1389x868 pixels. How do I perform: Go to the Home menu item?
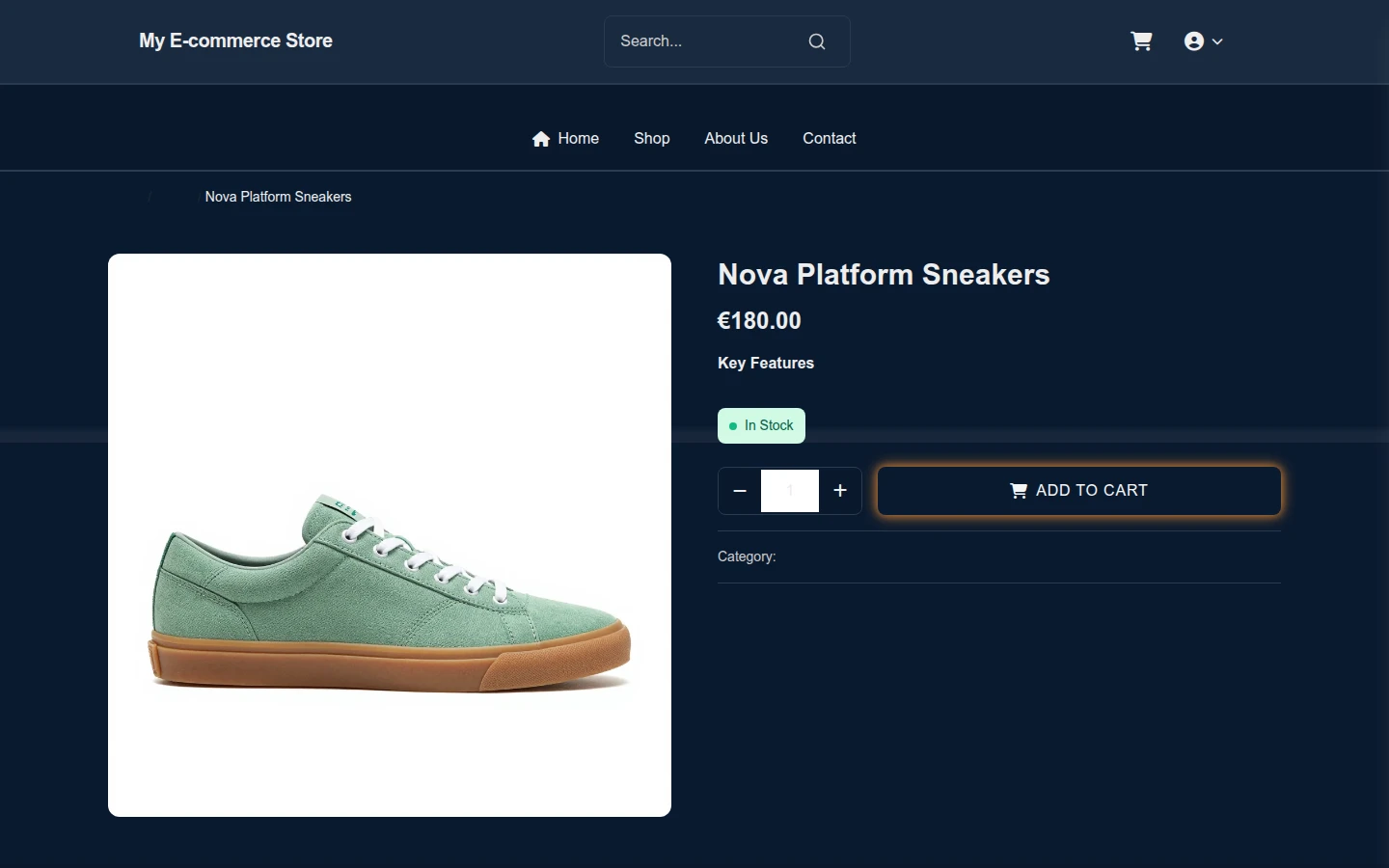click(566, 139)
